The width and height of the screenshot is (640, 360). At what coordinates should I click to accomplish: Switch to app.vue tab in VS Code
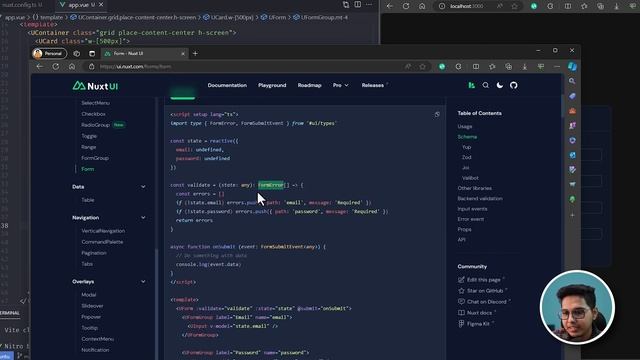78,5
